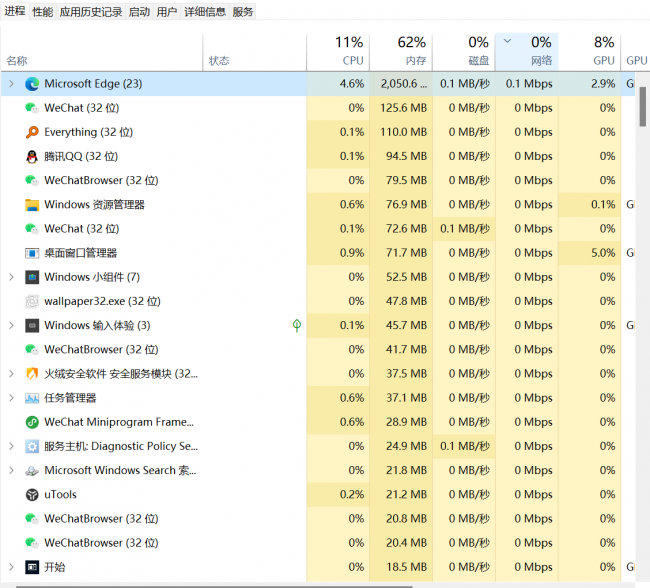Select the Everything (32 位) process row
The width and height of the screenshot is (650, 588).
click(x=318, y=132)
